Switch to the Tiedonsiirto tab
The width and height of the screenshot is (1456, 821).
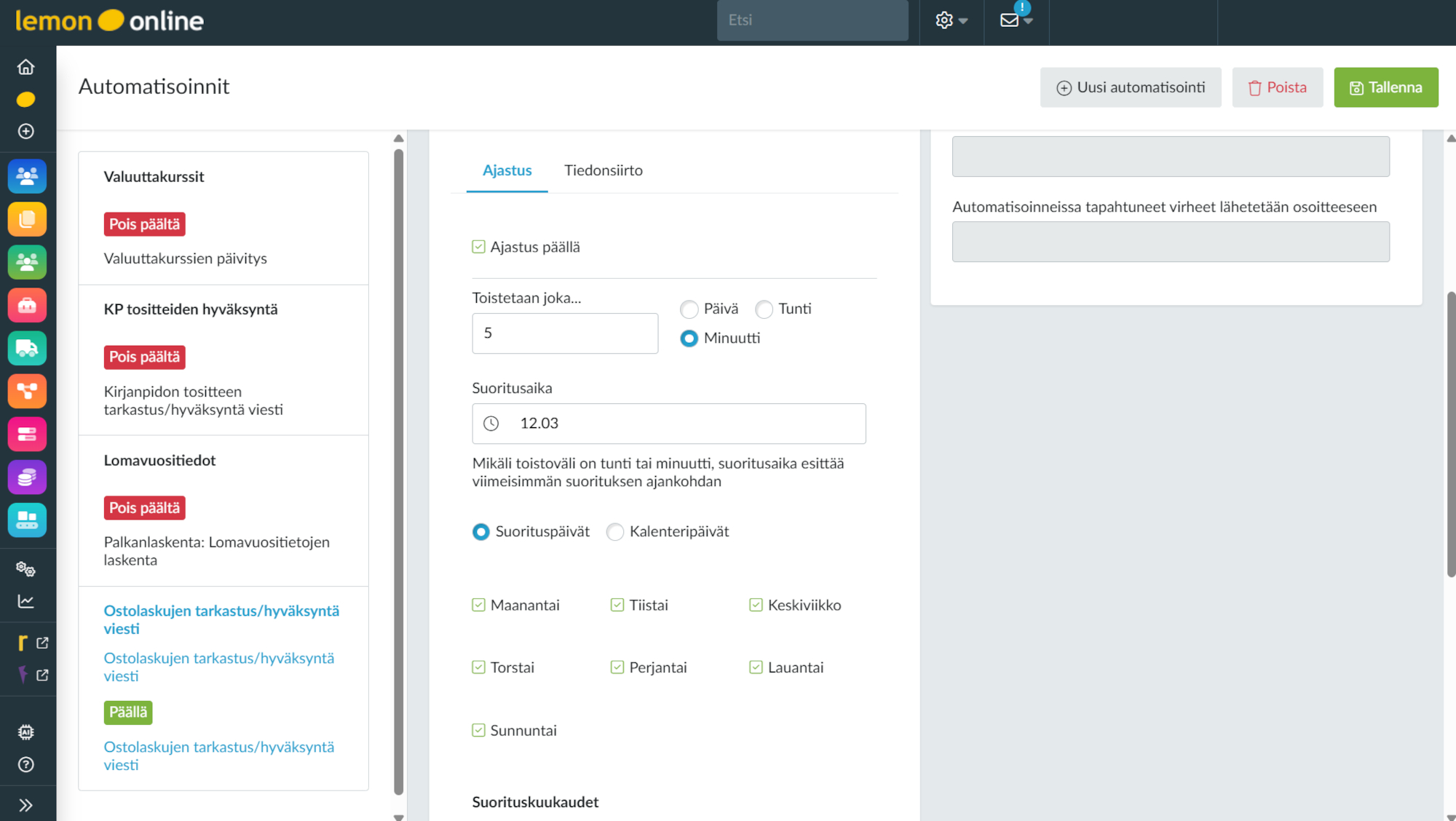tap(603, 170)
